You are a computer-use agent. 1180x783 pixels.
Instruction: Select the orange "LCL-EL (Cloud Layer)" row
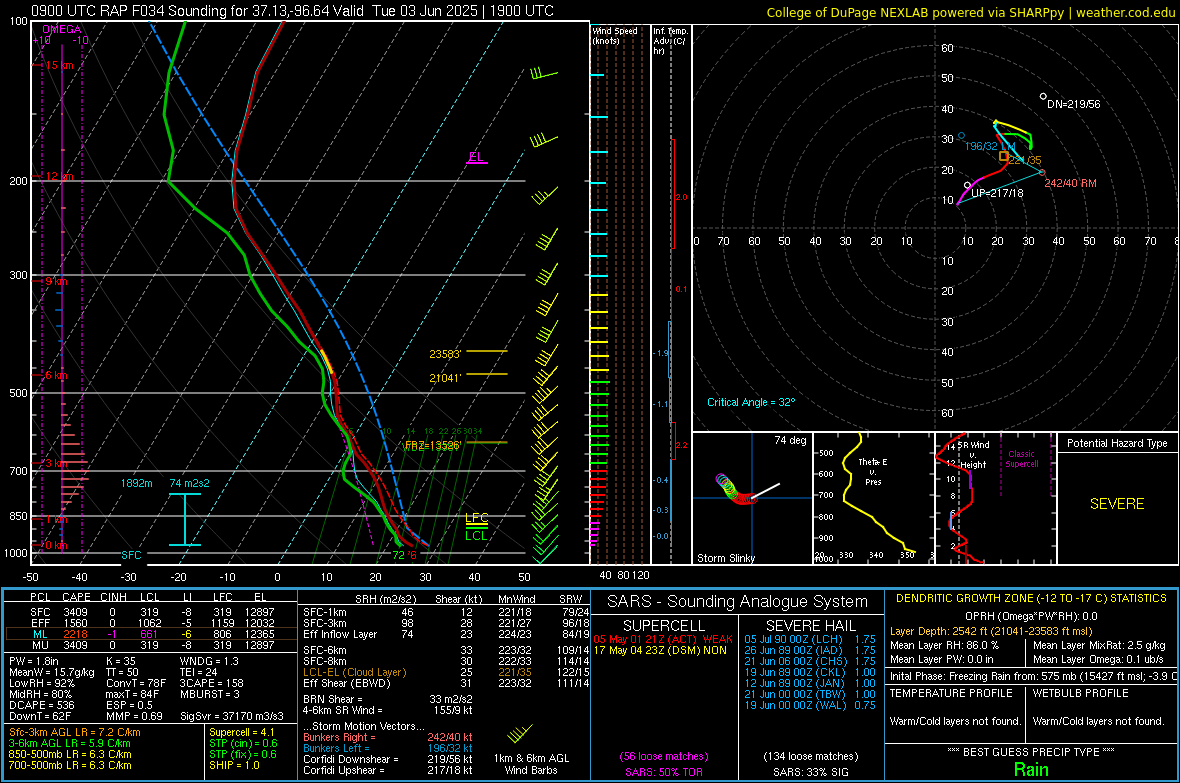click(x=446, y=672)
